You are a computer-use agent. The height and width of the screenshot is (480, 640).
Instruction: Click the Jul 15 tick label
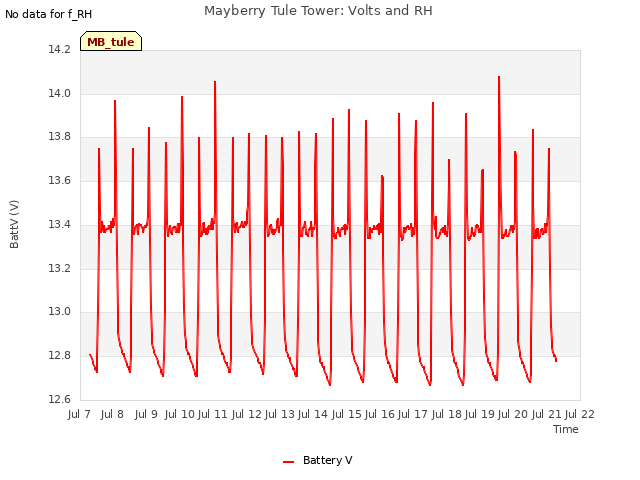(x=347, y=414)
